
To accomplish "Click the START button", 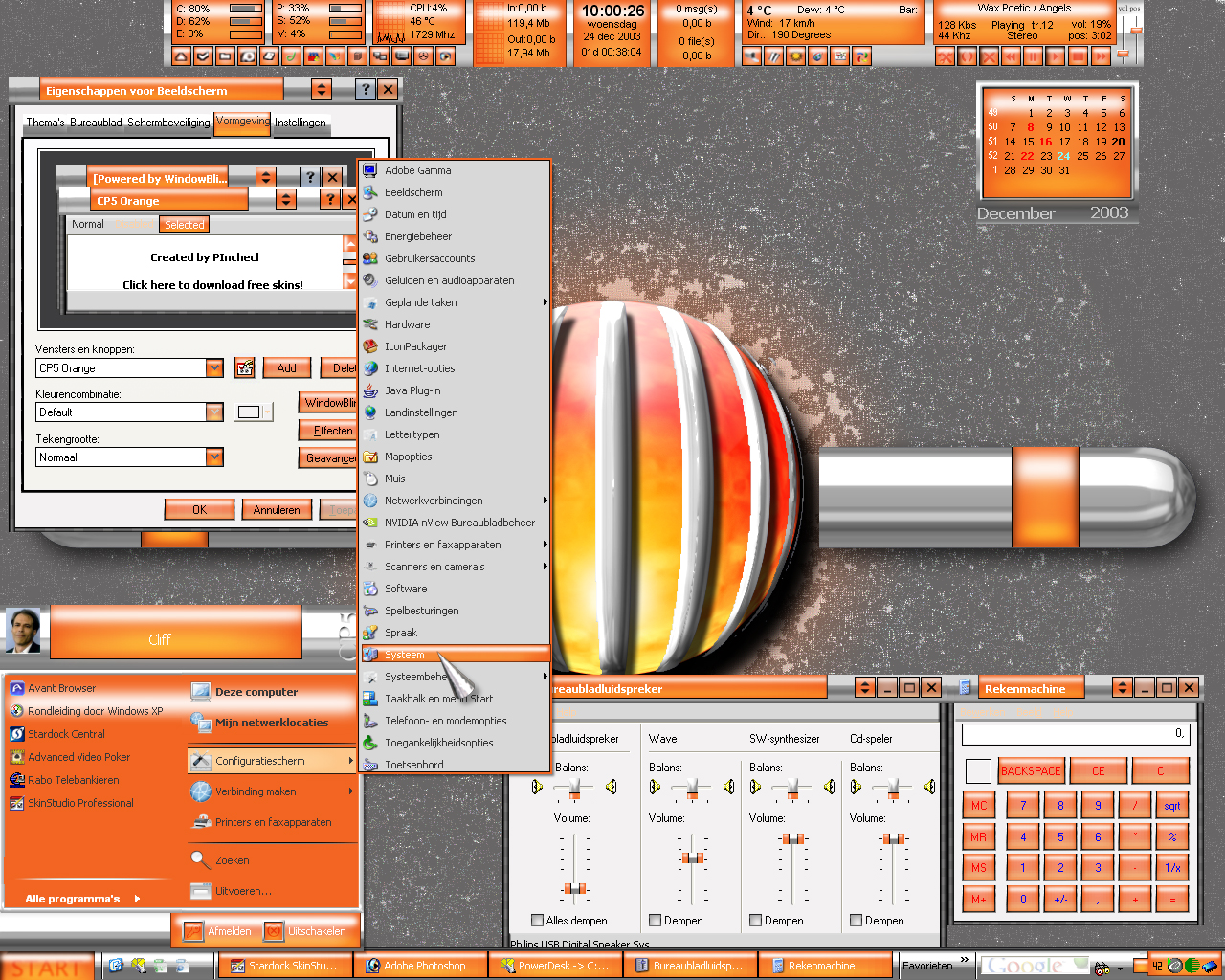I will 47,967.
